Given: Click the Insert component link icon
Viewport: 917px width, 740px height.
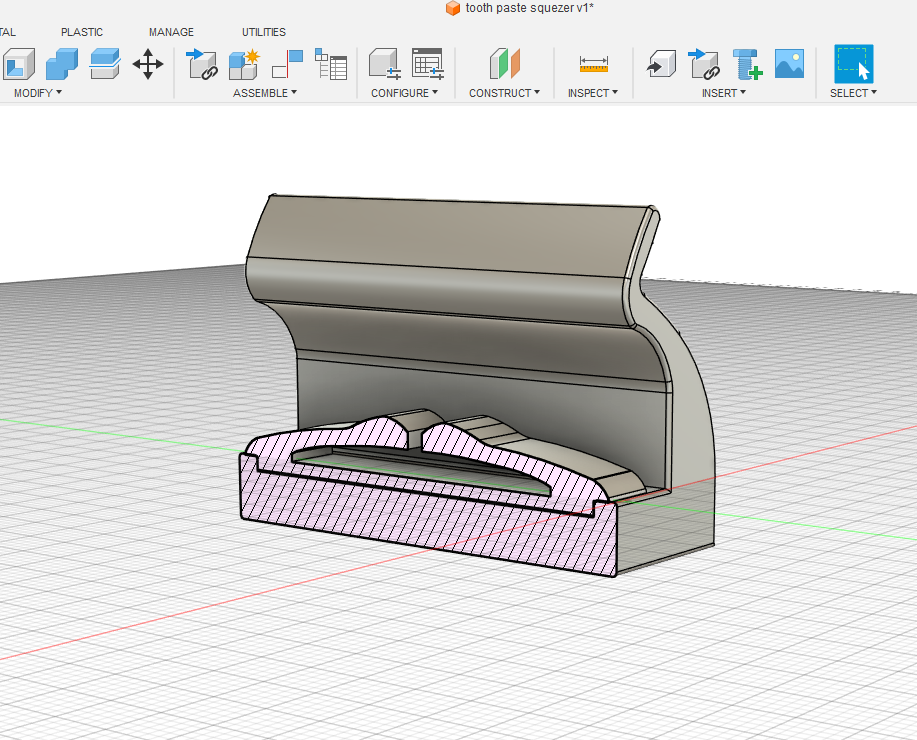Looking at the screenshot, I should [x=704, y=64].
